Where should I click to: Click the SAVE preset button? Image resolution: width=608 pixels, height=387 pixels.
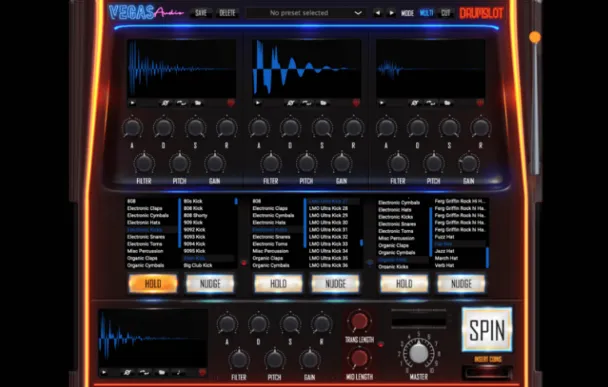tap(201, 13)
